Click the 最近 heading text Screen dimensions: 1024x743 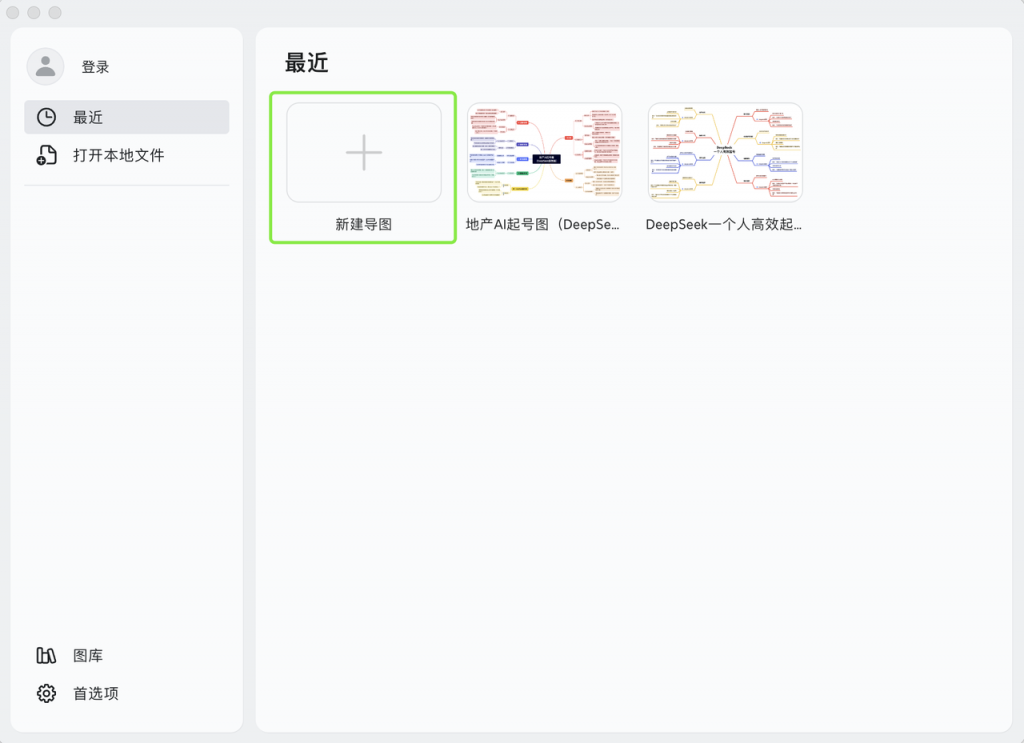click(x=307, y=63)
